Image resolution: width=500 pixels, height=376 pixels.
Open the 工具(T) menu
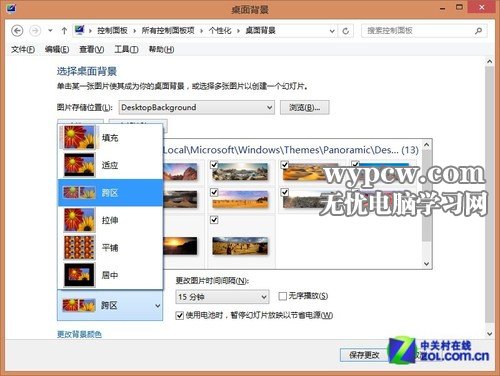(x=126, y=49)
